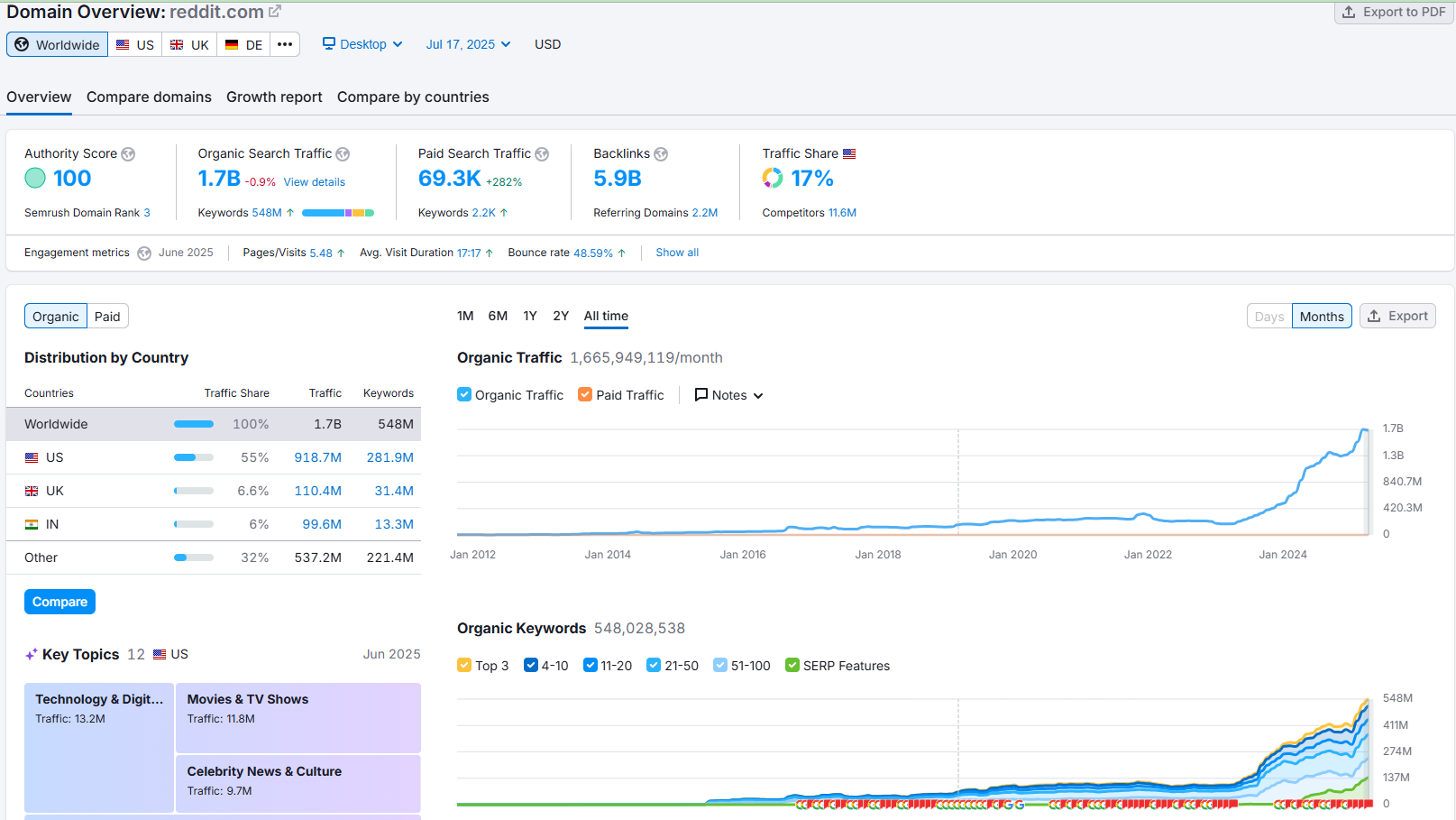The width and height of the screenshot is (1456, 820).
Task: Click the Organic Search Traffic info icon
Action: pyautogui.click(x=343, y=154)
